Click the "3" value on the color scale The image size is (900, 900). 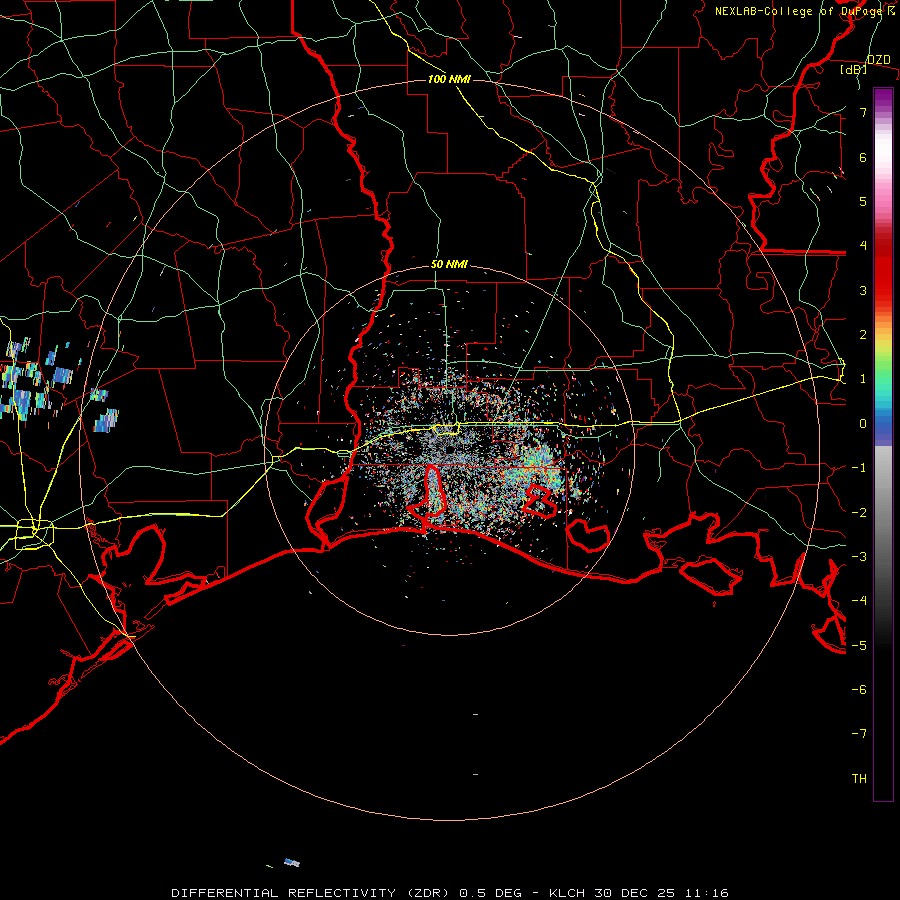pyautogui.click(x=863, y=290)
